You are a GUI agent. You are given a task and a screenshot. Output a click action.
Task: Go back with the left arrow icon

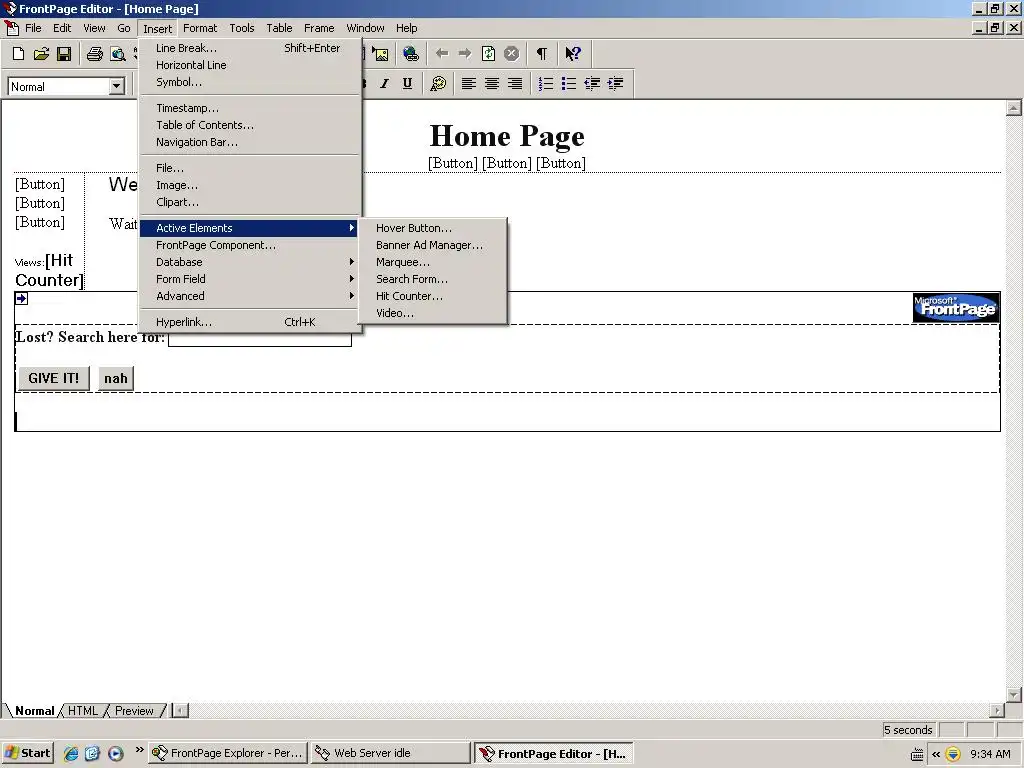(x=442, y=54)
